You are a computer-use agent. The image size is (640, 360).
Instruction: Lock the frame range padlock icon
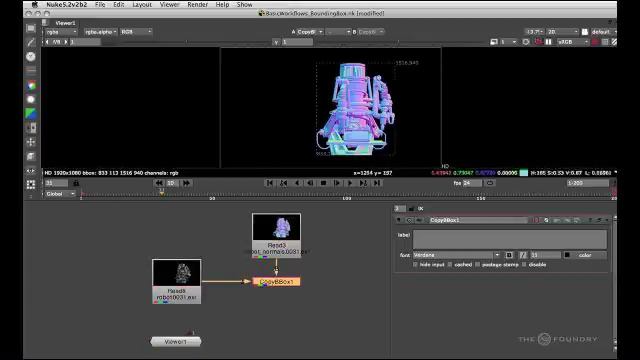[x=76, y=183]
